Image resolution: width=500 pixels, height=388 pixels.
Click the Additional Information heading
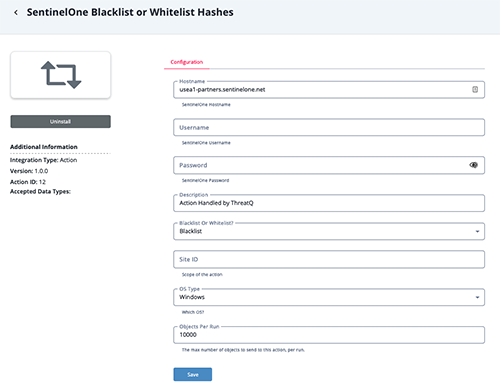[x=44, y=147]
